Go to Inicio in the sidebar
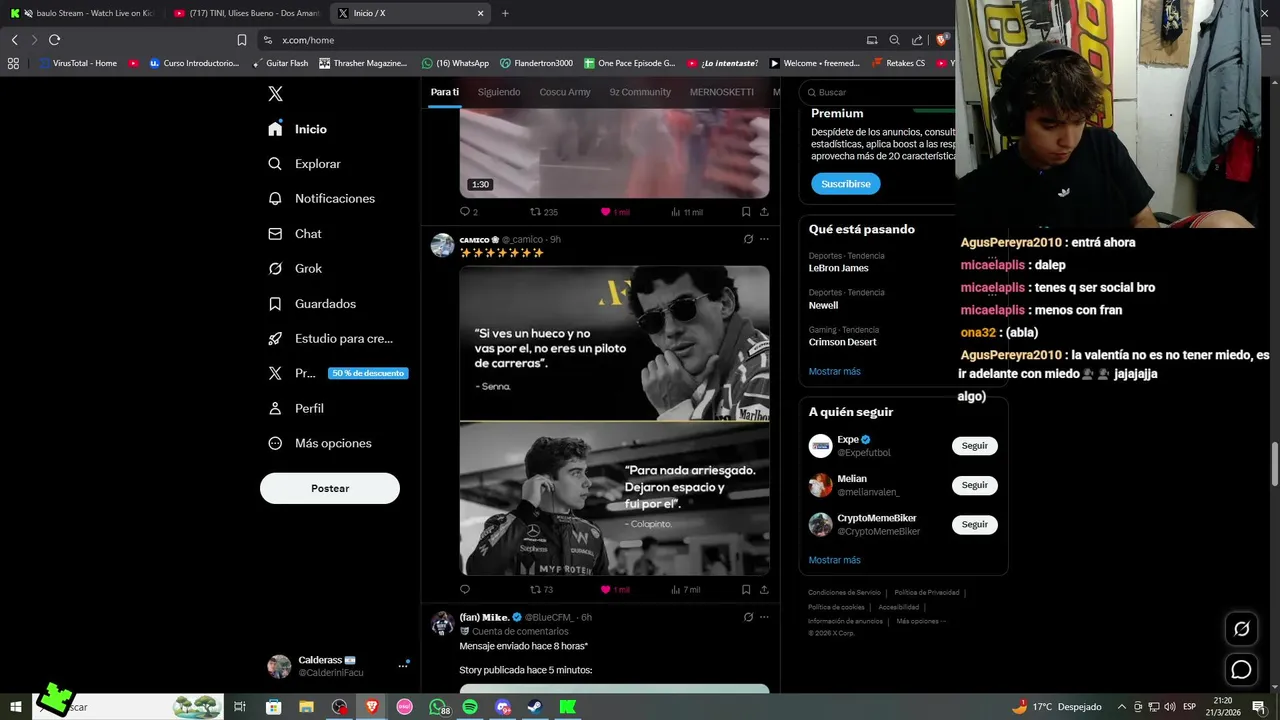The width and height of the screenshot is (1280, 720). pos(298,129)
